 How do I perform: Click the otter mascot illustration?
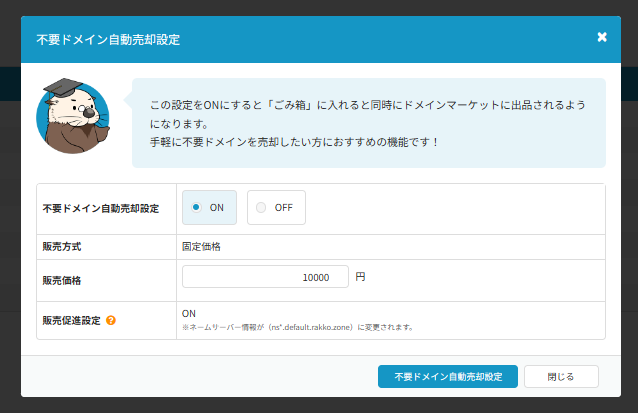pyautogui.click(x=72, y=117)
